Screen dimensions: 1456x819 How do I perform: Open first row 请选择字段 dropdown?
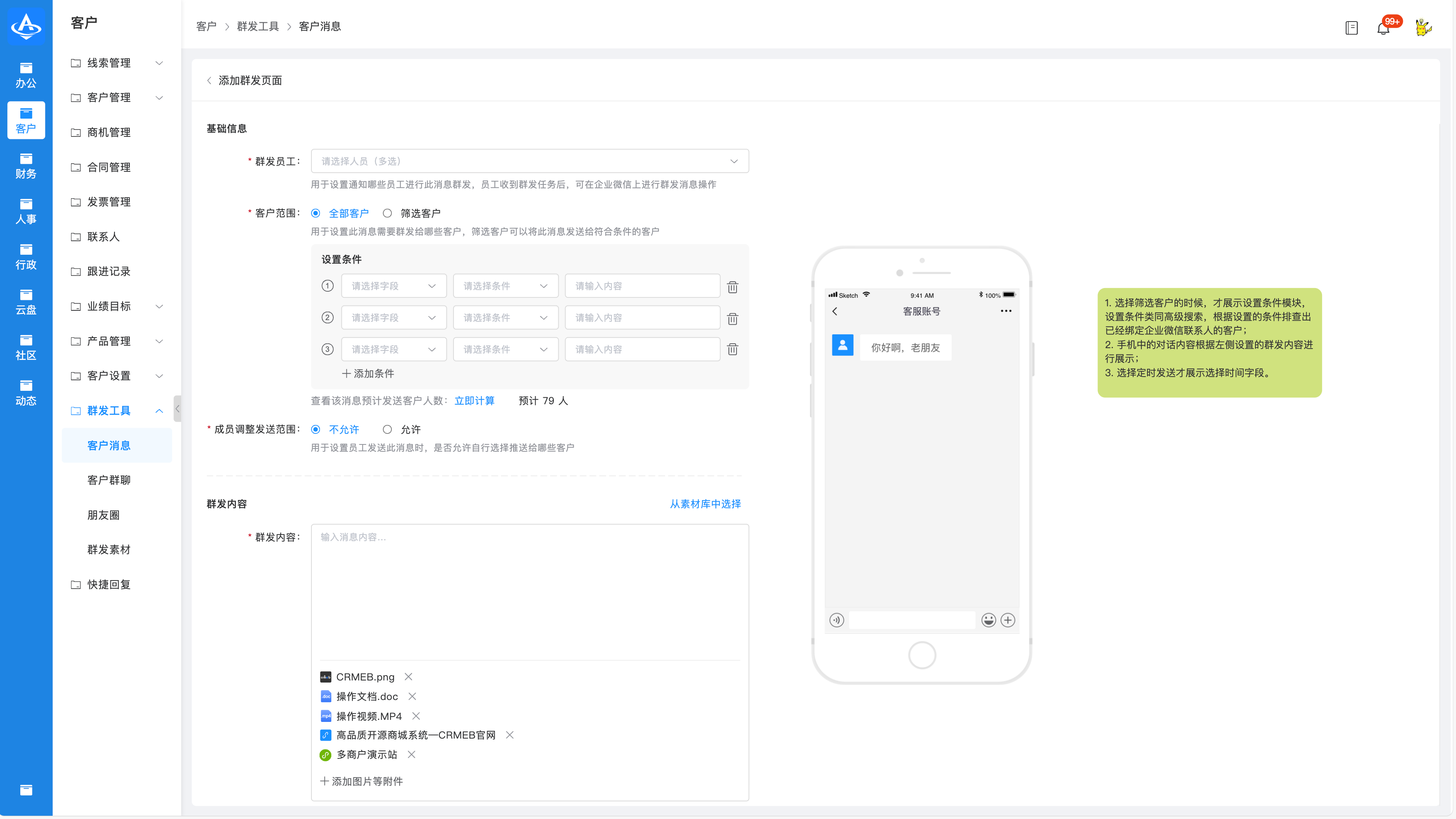[393, 286]
